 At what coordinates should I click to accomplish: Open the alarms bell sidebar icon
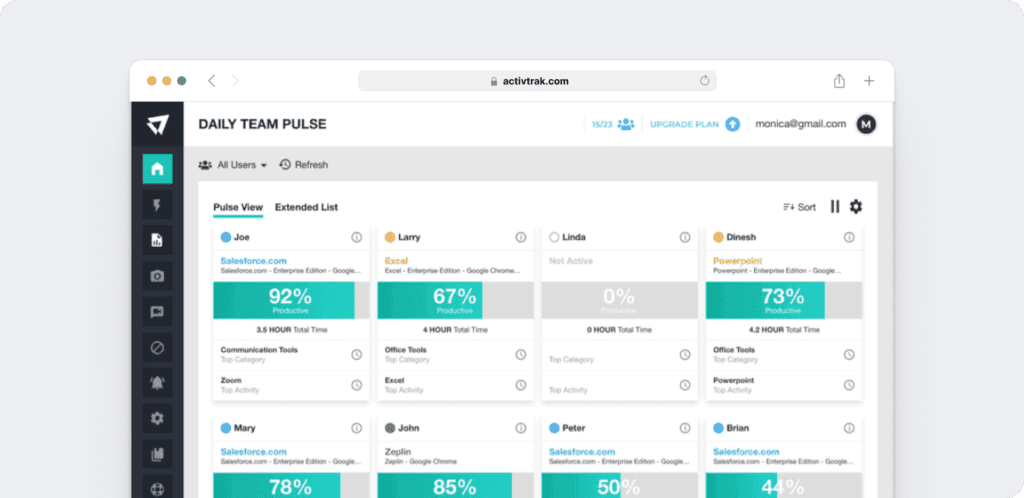(x=157, y=382)
